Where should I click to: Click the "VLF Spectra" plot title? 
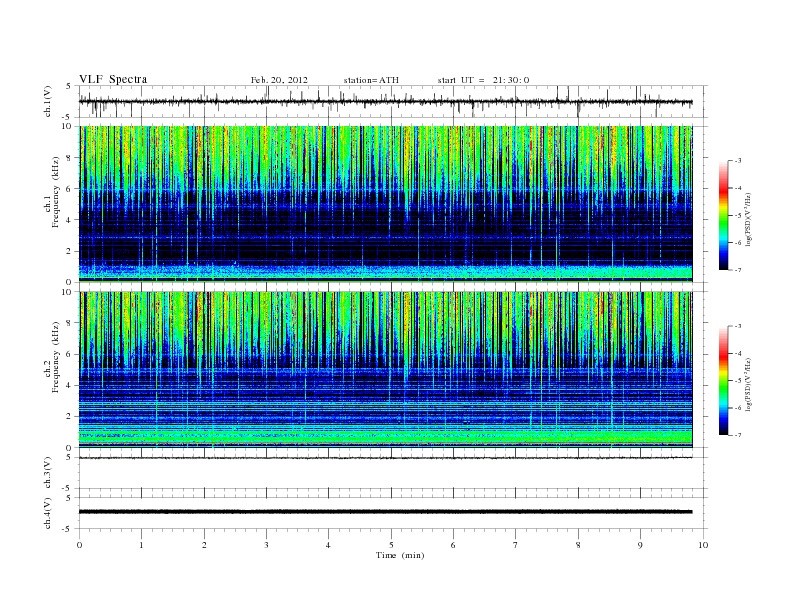(113, 79)
